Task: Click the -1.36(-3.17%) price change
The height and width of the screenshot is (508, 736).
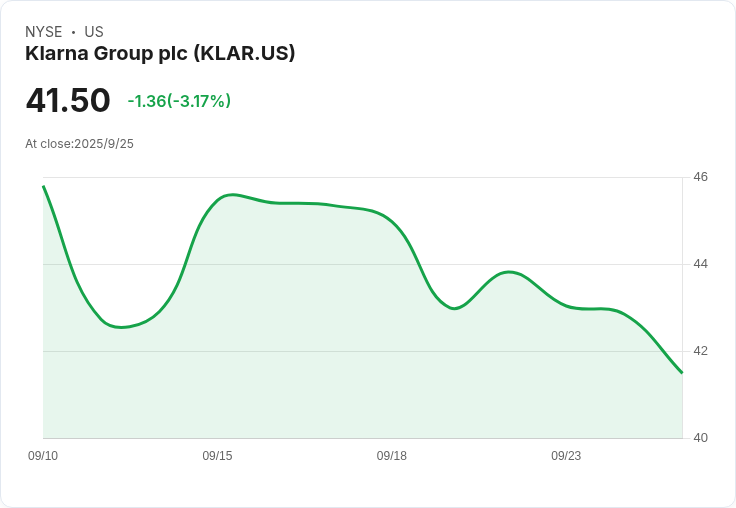Action: pos(179,101)
